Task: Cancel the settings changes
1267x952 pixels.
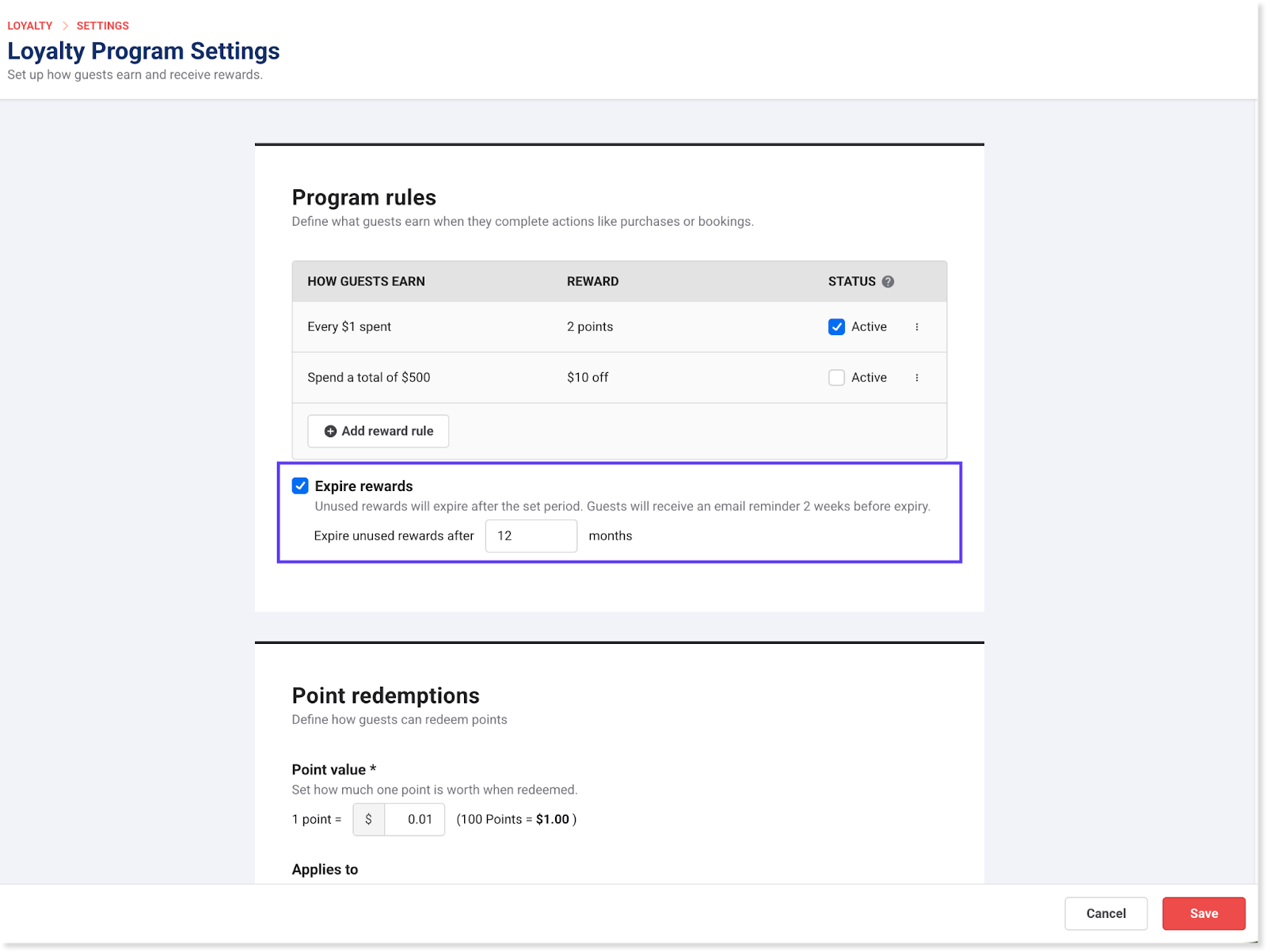Action: 1105,913
